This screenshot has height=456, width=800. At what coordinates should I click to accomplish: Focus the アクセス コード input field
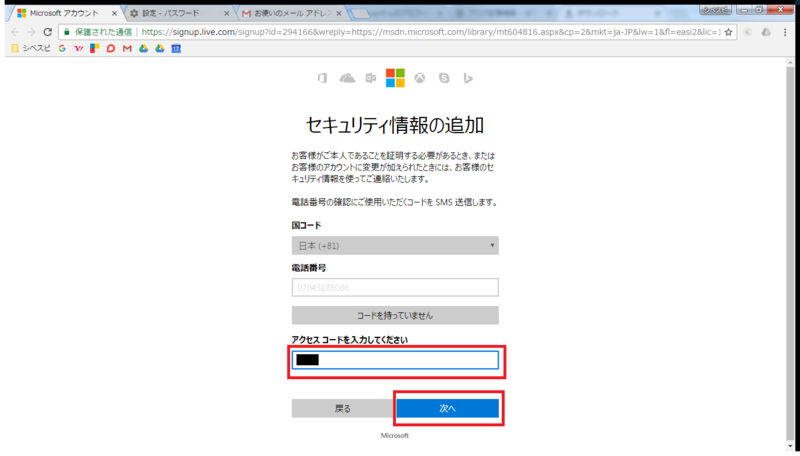(x=395, y=360)
